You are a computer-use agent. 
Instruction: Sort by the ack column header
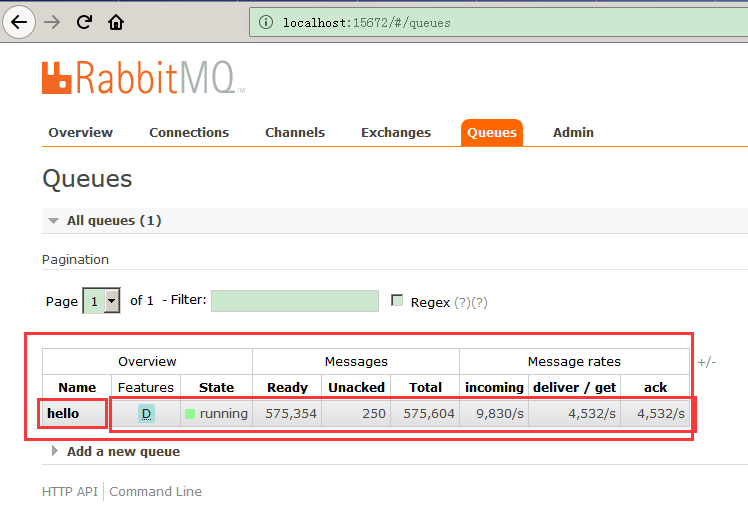pyautogui.click(x=655, y=387)
